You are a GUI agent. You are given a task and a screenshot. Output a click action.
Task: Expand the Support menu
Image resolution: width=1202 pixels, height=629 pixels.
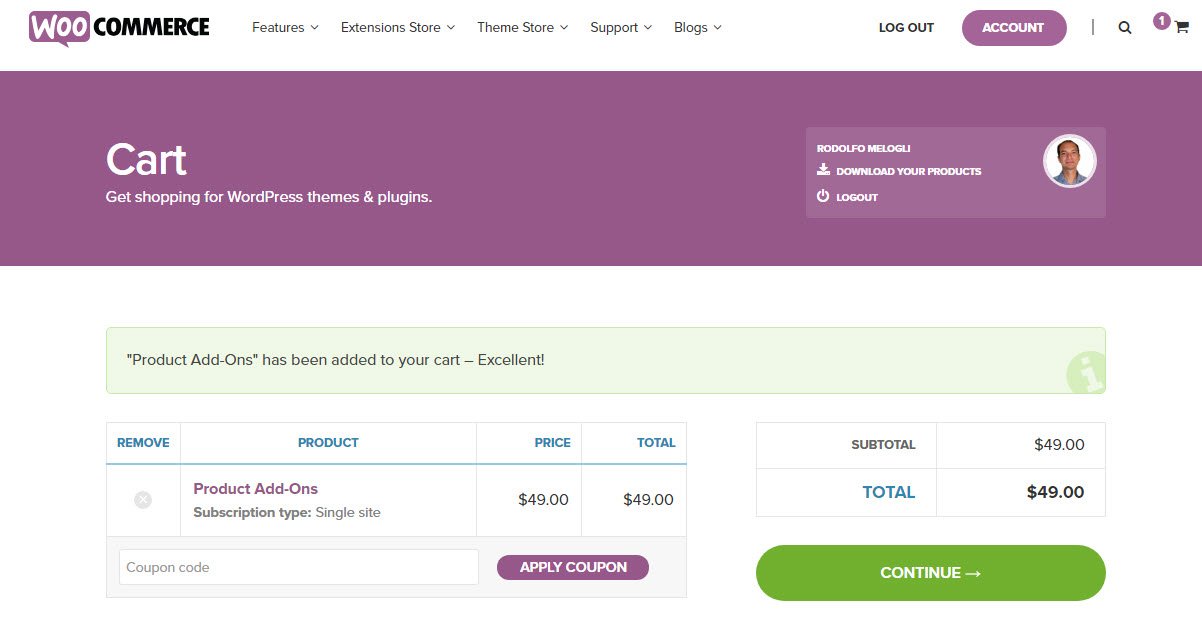(x=621, y=28)
